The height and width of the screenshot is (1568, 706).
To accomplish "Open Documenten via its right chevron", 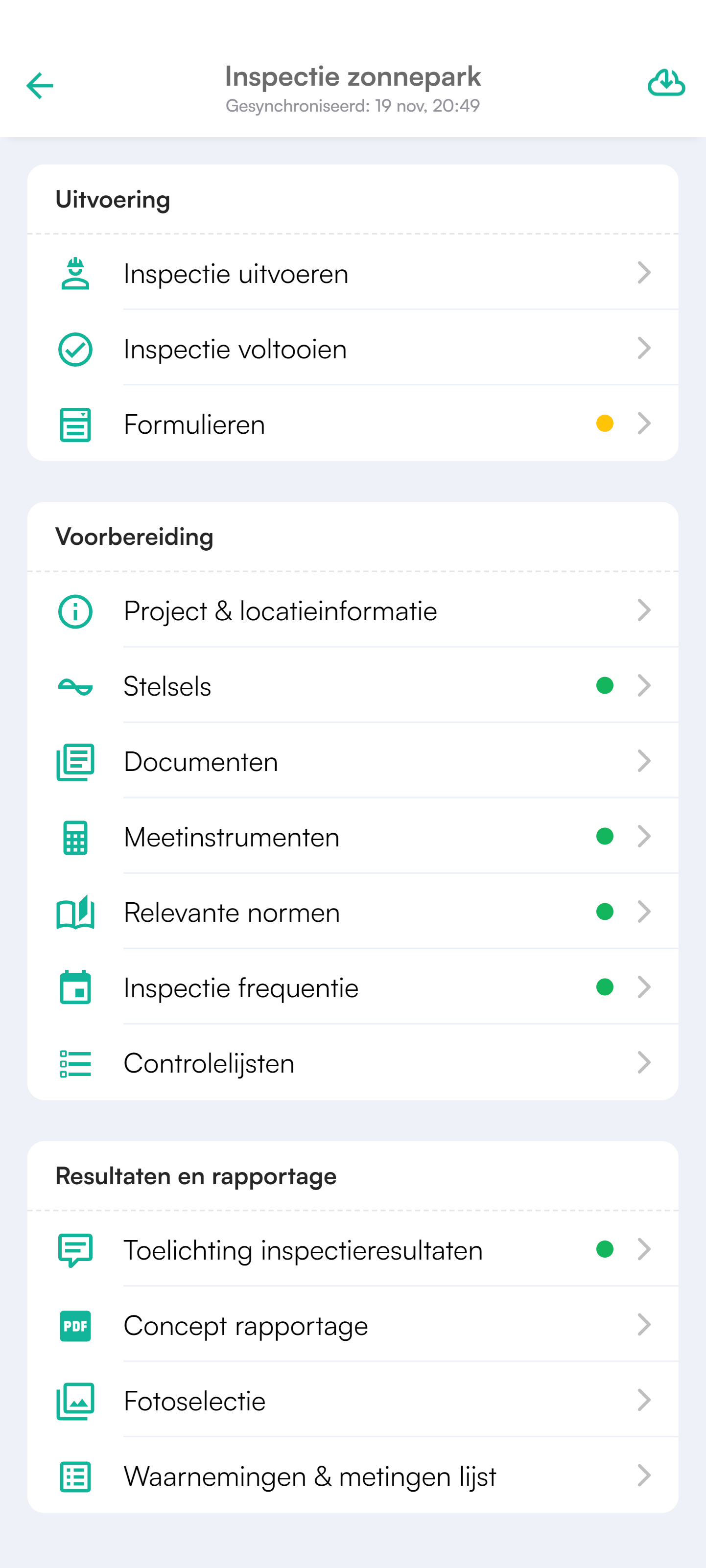I will 644,761.
